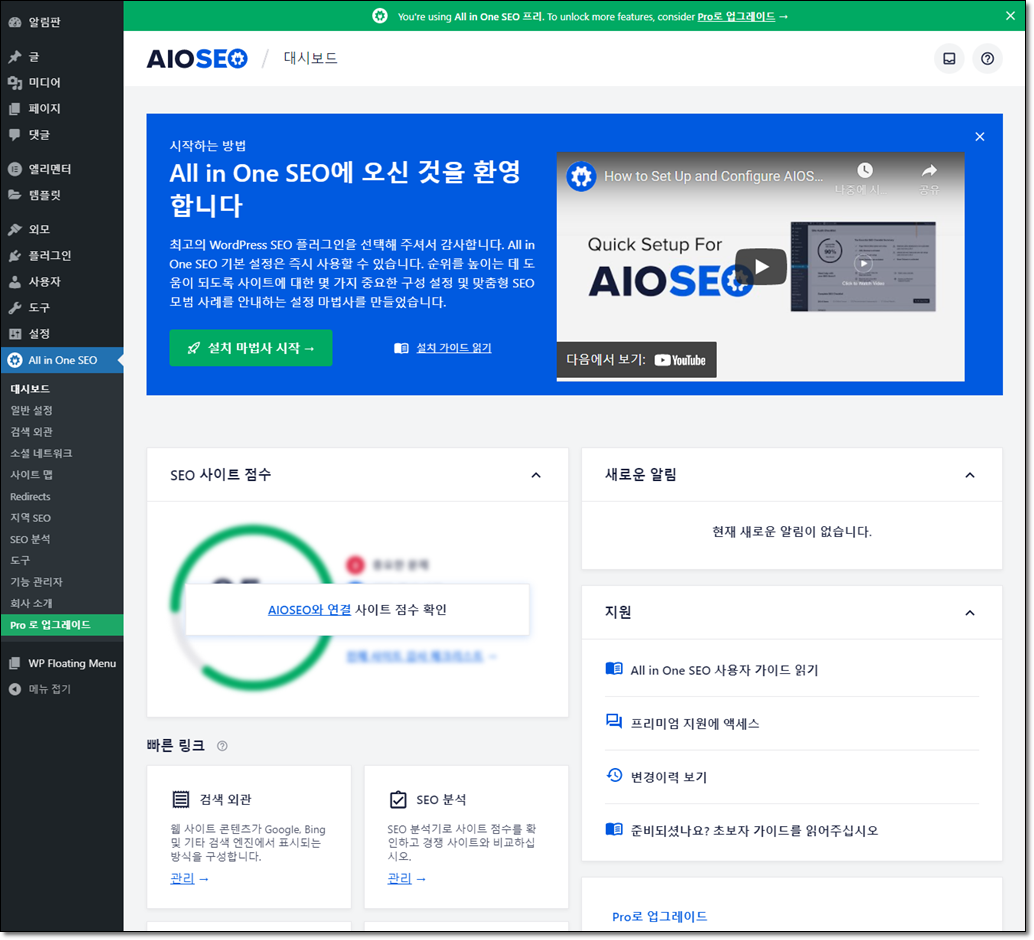Image resolution: width=1034 pixels, height=940 pixels.
Task: Click the 검색 외관 card list icon
Action: point(181,799)
